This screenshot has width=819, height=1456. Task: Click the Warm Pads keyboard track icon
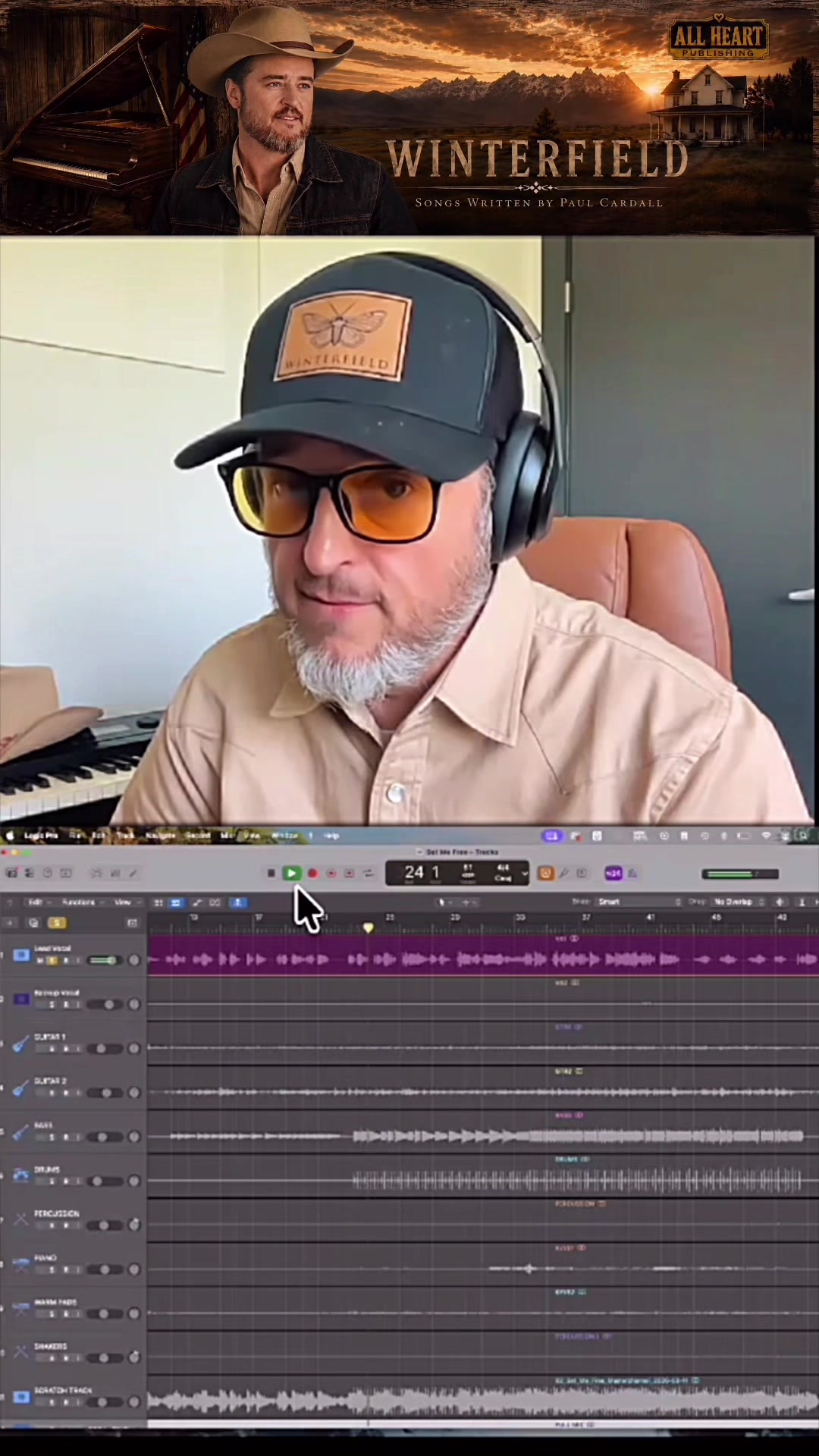(20, 1309)
